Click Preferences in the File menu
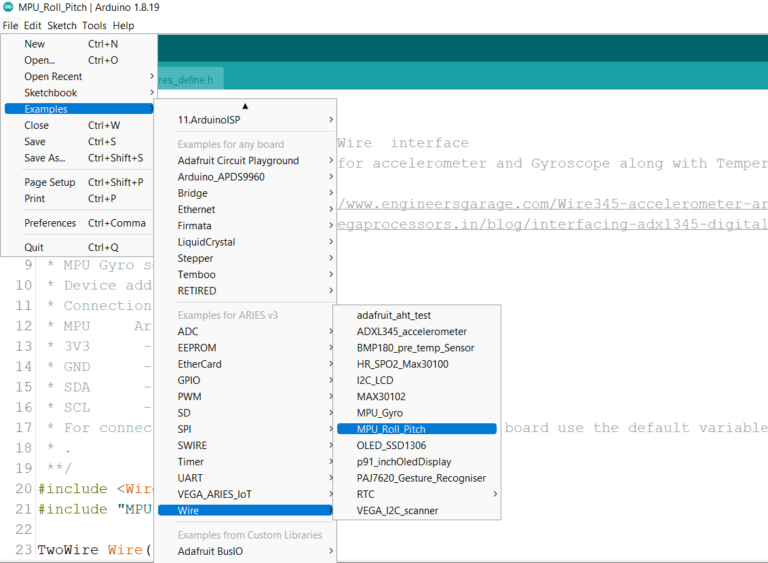The width and height of the screenshot is (768, 563). pos(50,223)
